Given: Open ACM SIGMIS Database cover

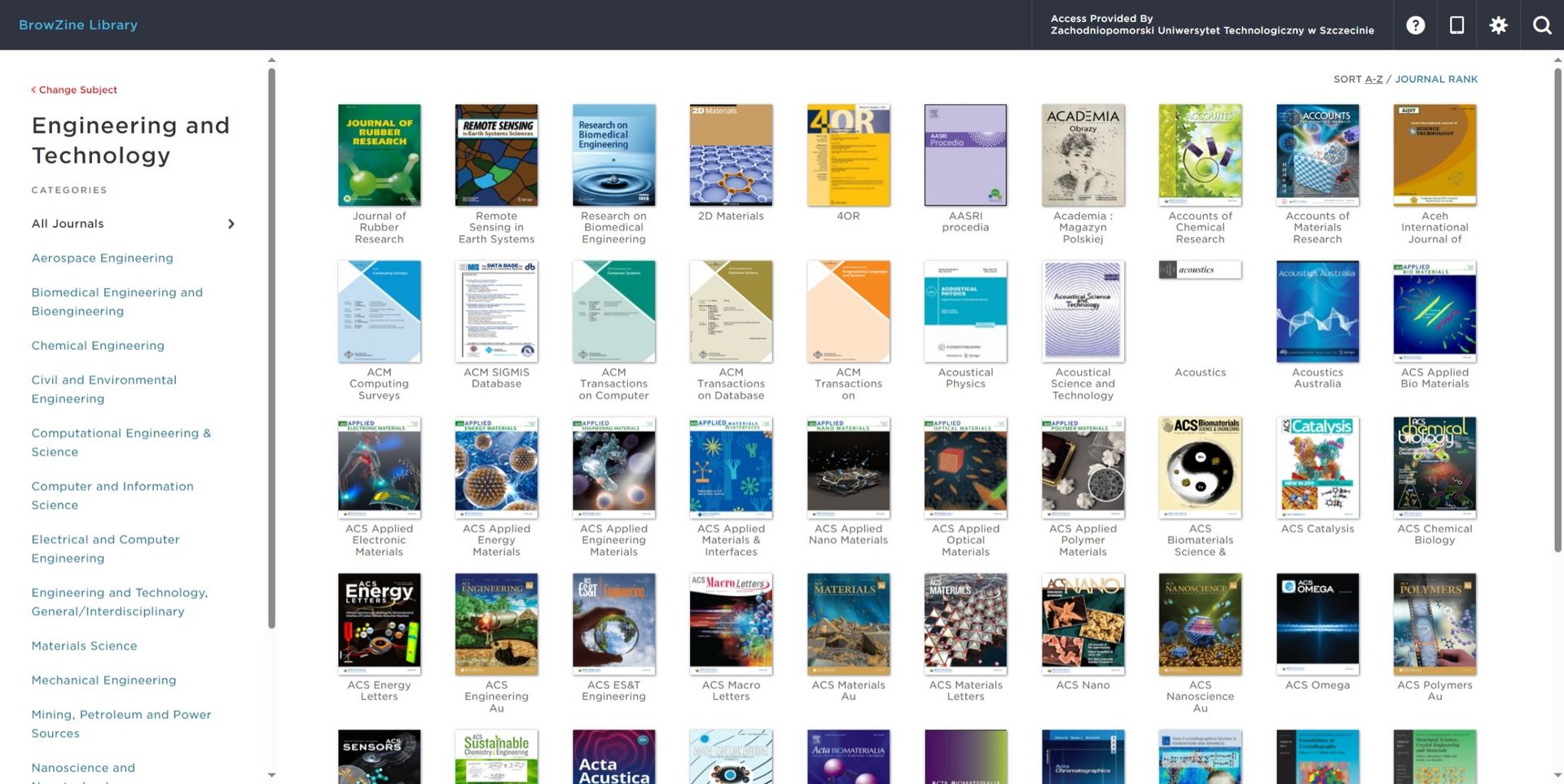Looking at the screenshot, I should tap(497, 311).
